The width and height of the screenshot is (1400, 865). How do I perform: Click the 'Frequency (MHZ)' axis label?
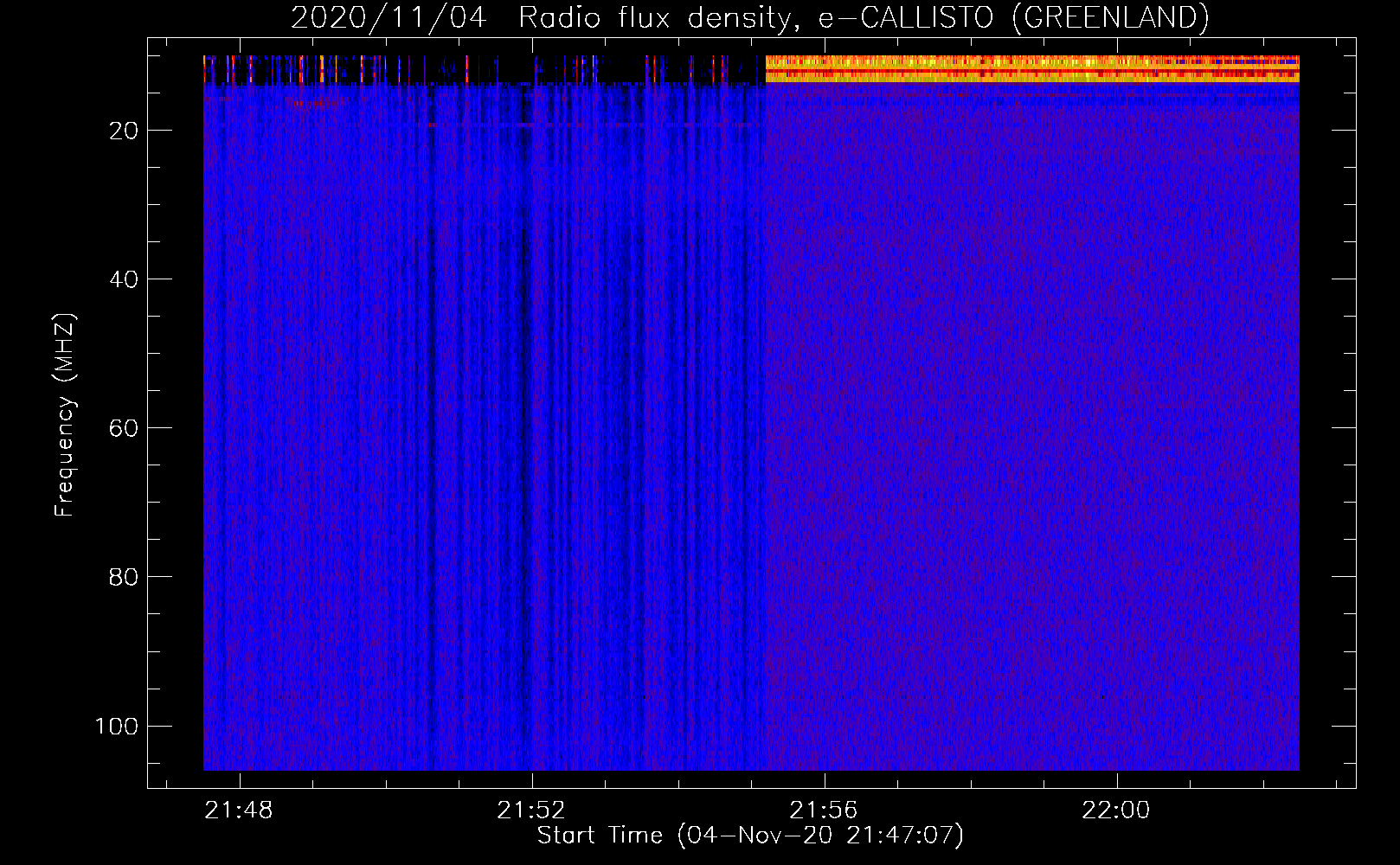click(x=65, y=414)
